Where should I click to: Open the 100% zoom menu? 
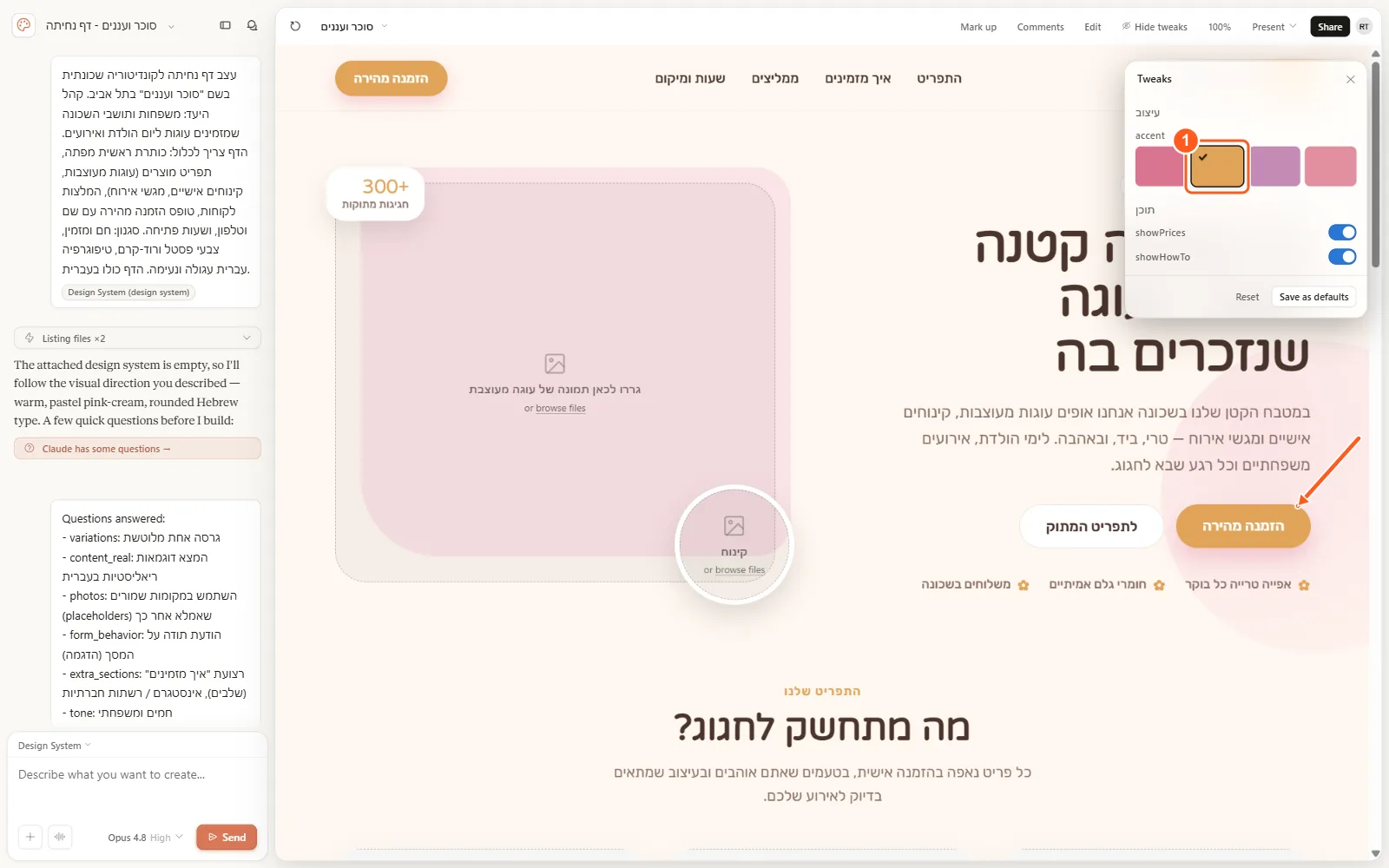tap(1219, 27)
